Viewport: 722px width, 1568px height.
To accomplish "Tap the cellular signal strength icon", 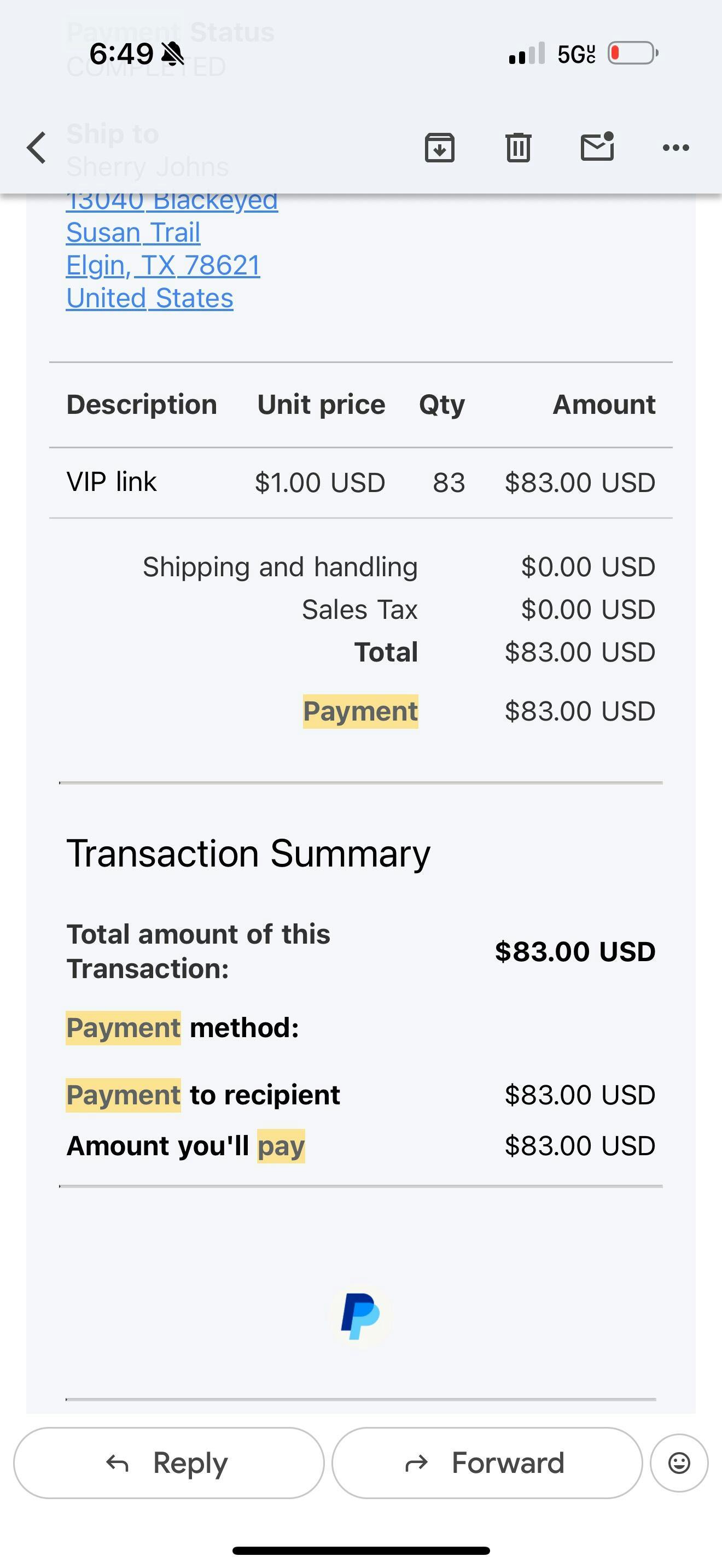I will point(527,54).
